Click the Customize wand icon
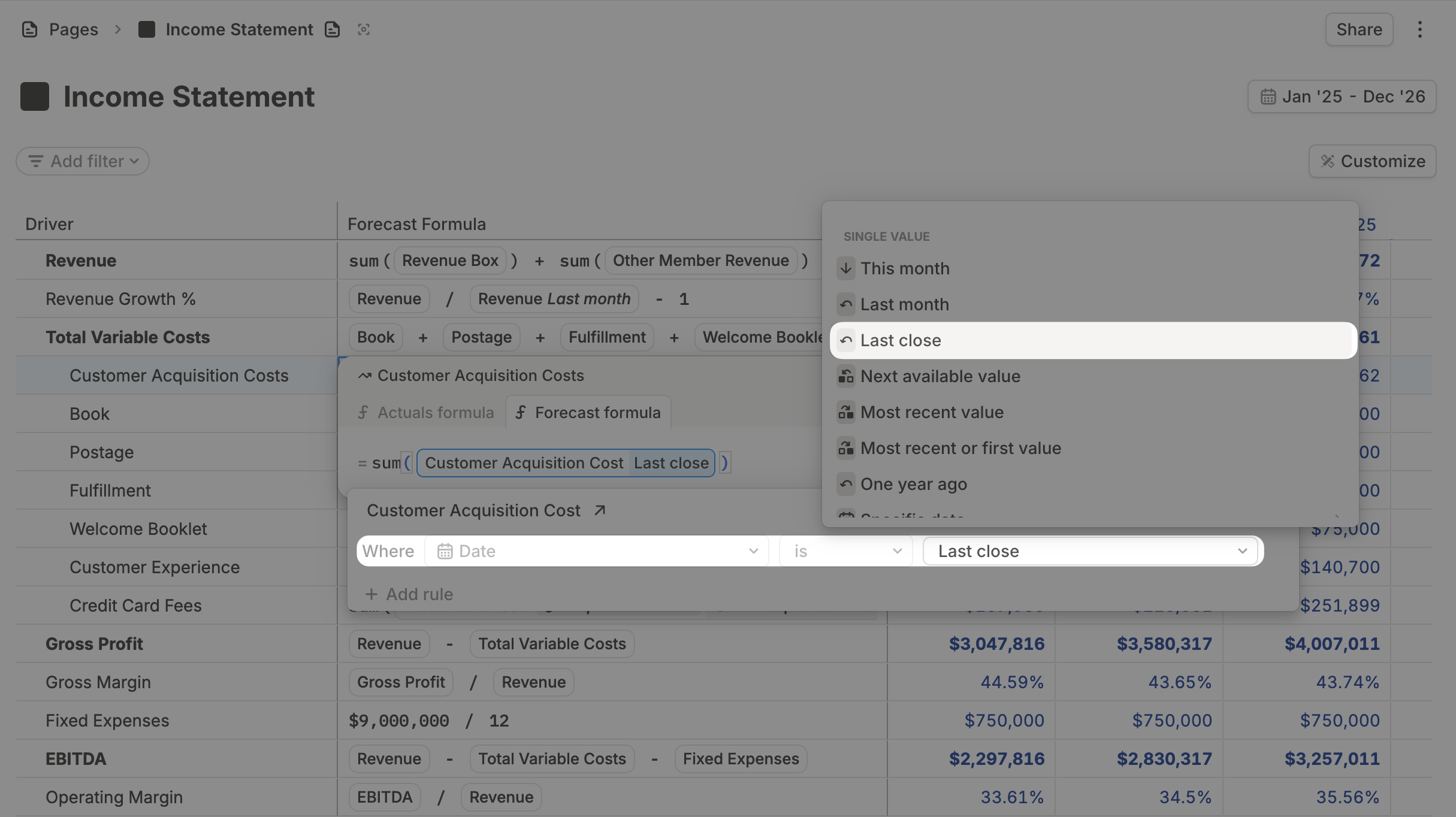The width and height of the screenshot is (1456, 817). pyautogui.click(x=1328, y=161)
